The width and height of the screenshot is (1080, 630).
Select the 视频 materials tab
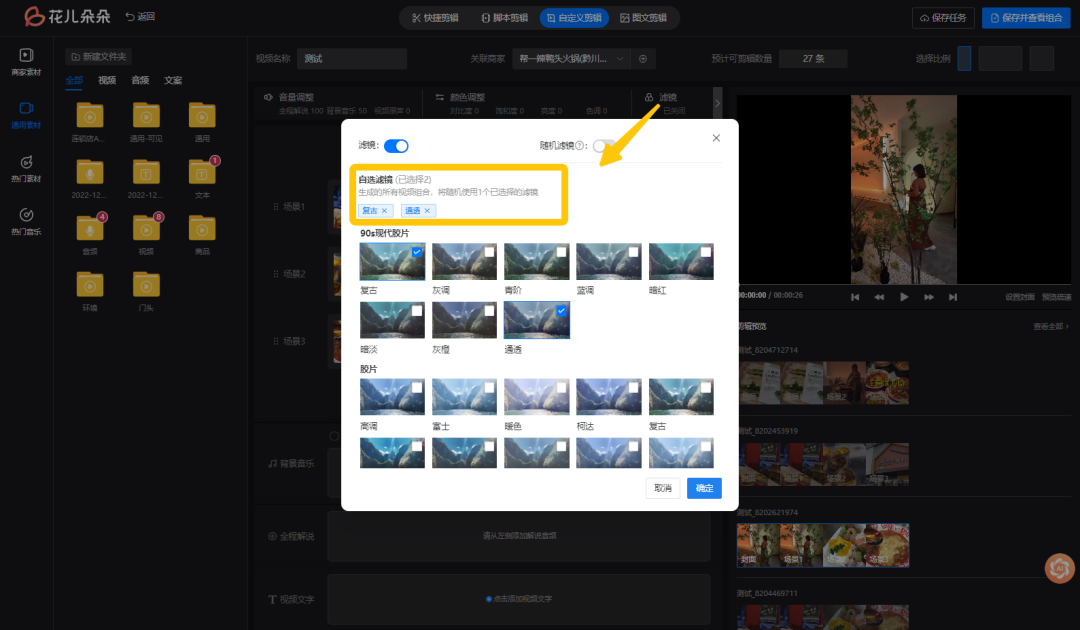tap(107, 81)
